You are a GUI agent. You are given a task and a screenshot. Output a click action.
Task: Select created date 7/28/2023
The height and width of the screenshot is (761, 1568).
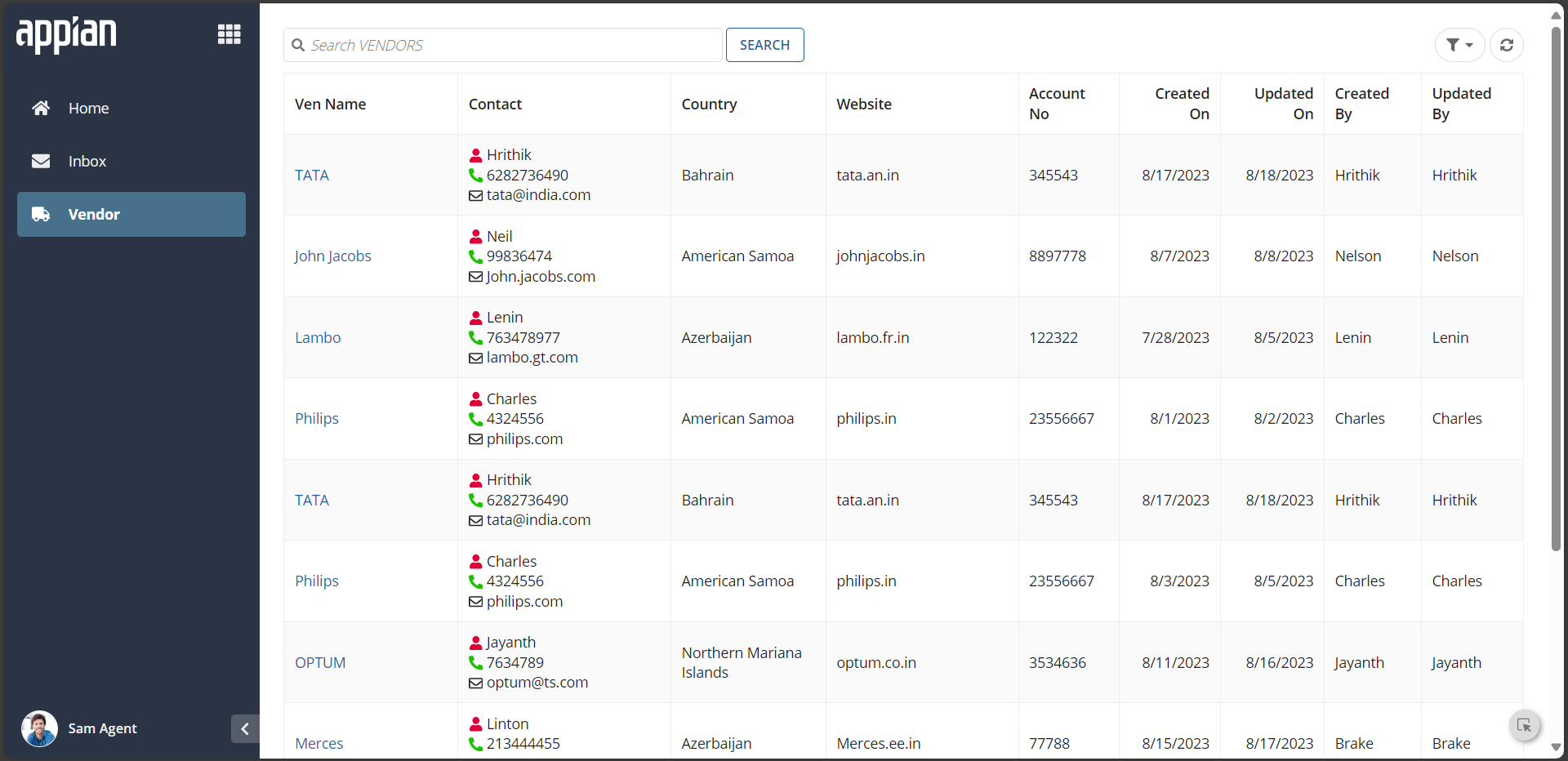(x=1175, y=337)
